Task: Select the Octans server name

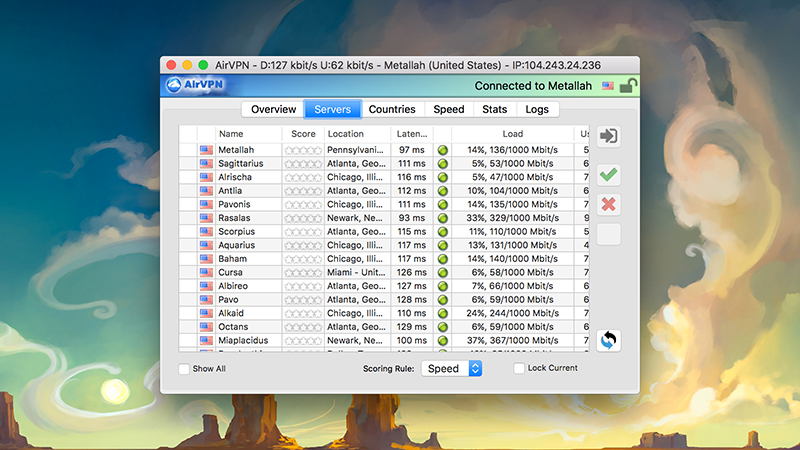Action: pyautogui.click(x=233, y=327)
